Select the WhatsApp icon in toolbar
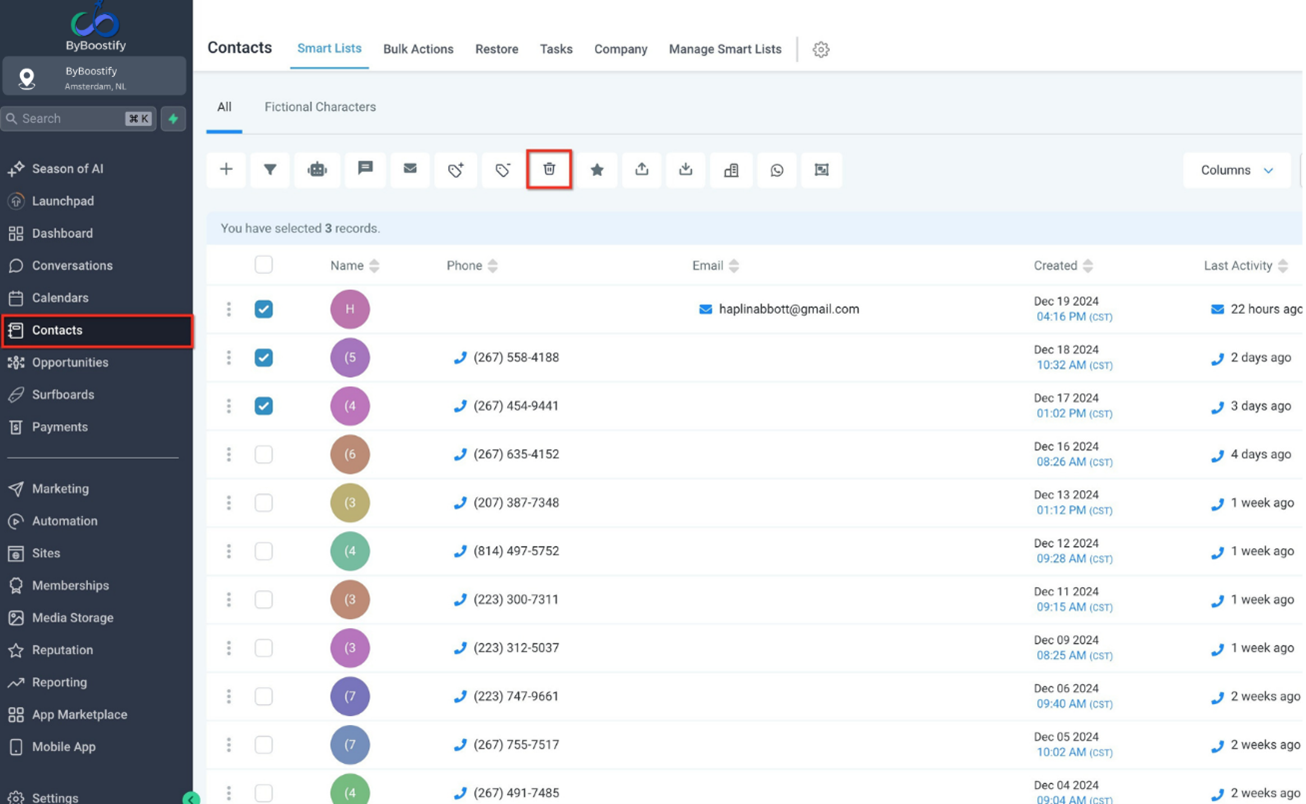This screenshot has width=1306, height=804. click(x=777, y=170)
